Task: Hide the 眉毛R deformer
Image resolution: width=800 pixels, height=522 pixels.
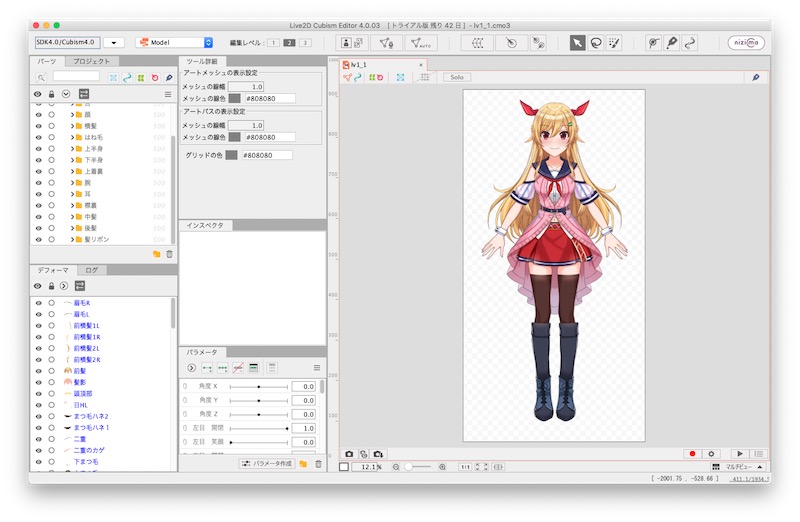Action: [38, 303]
